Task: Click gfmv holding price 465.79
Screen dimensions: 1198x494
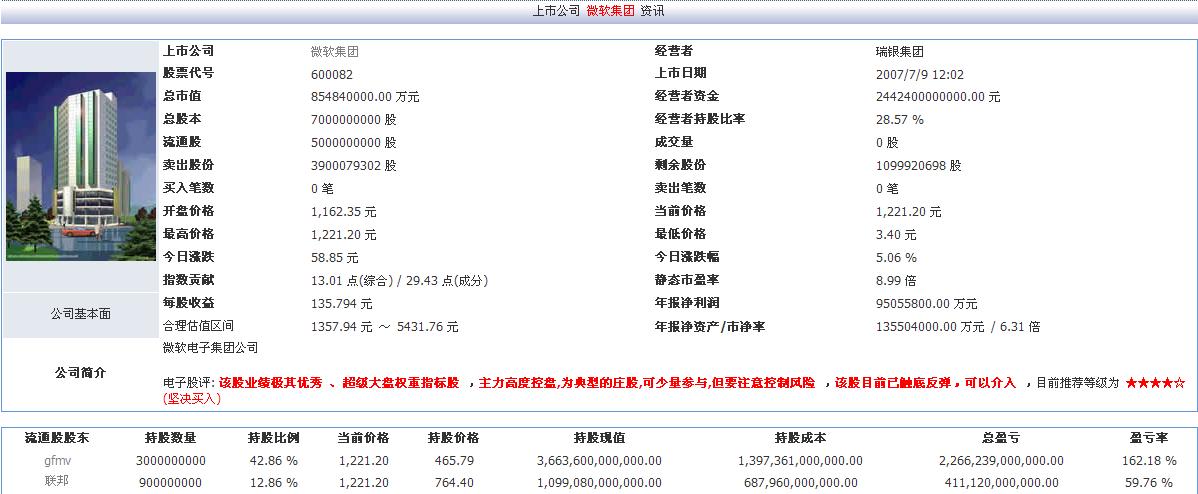Action: [454, 461]
